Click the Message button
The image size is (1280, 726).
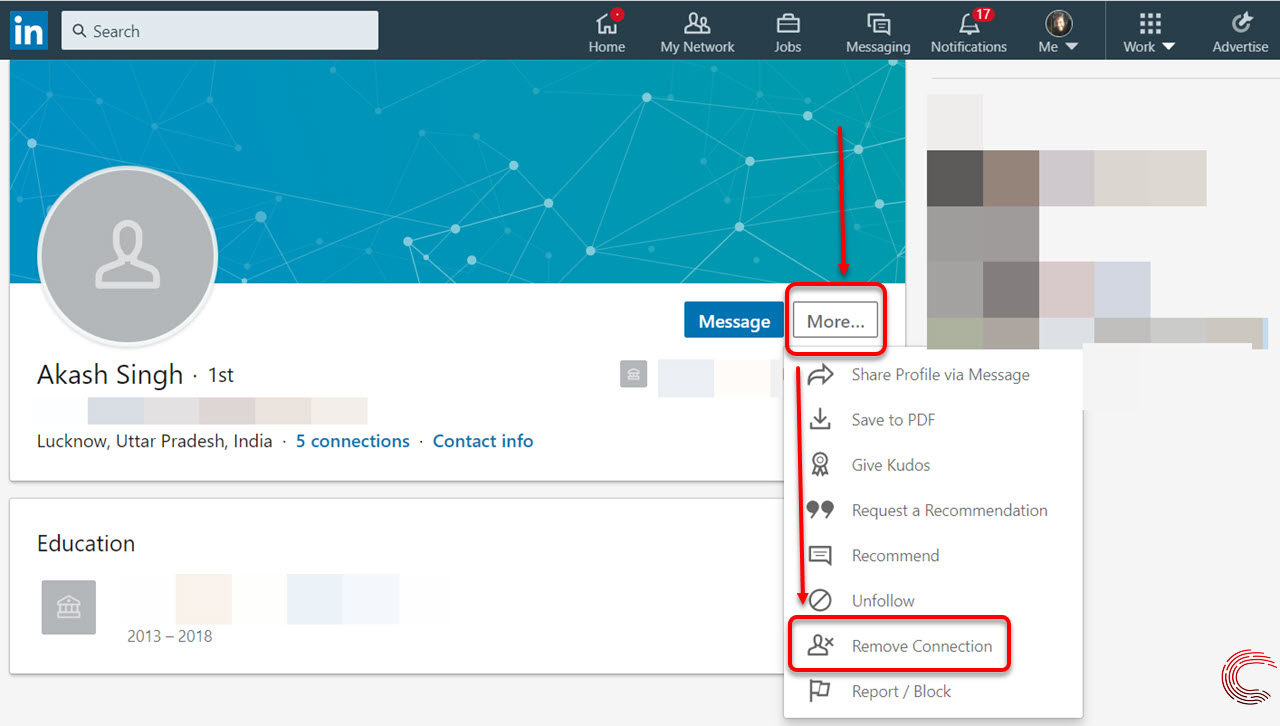(733, 320)
